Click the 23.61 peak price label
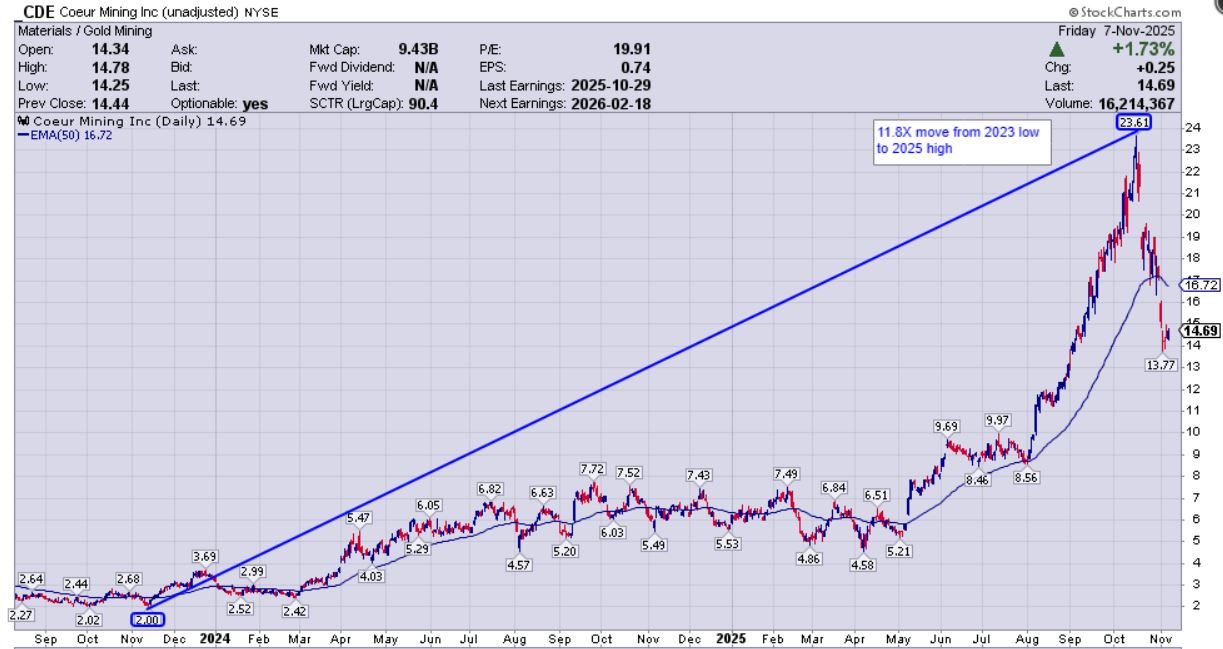Viewport: 1223px width, 649px height. 1133,123
